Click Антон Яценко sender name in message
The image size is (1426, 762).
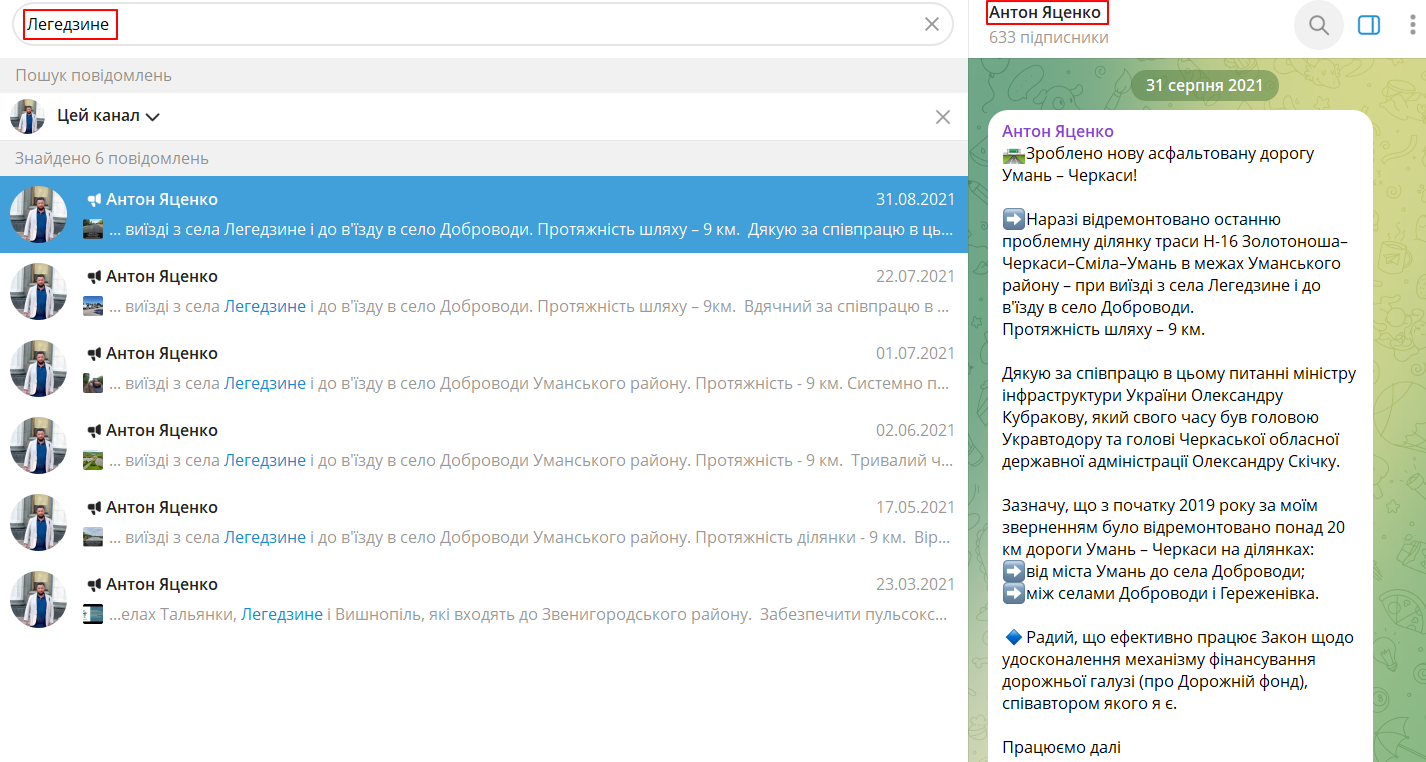pyautogui.click(x=1058, y=132)
